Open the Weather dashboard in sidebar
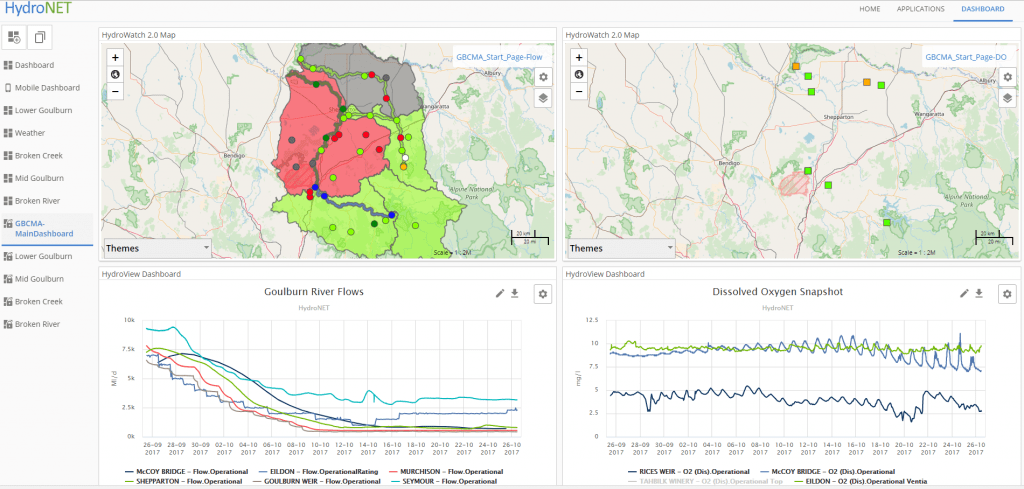The height and width of the screenshot is (489, 1024). click(x=29, y=132)
